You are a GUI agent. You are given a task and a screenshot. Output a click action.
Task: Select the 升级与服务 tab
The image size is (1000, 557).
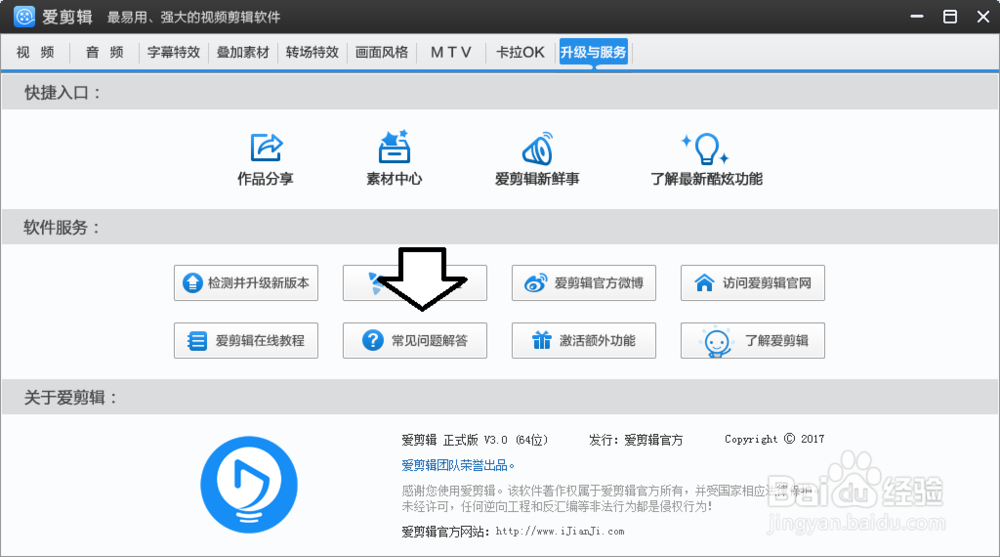593,52
